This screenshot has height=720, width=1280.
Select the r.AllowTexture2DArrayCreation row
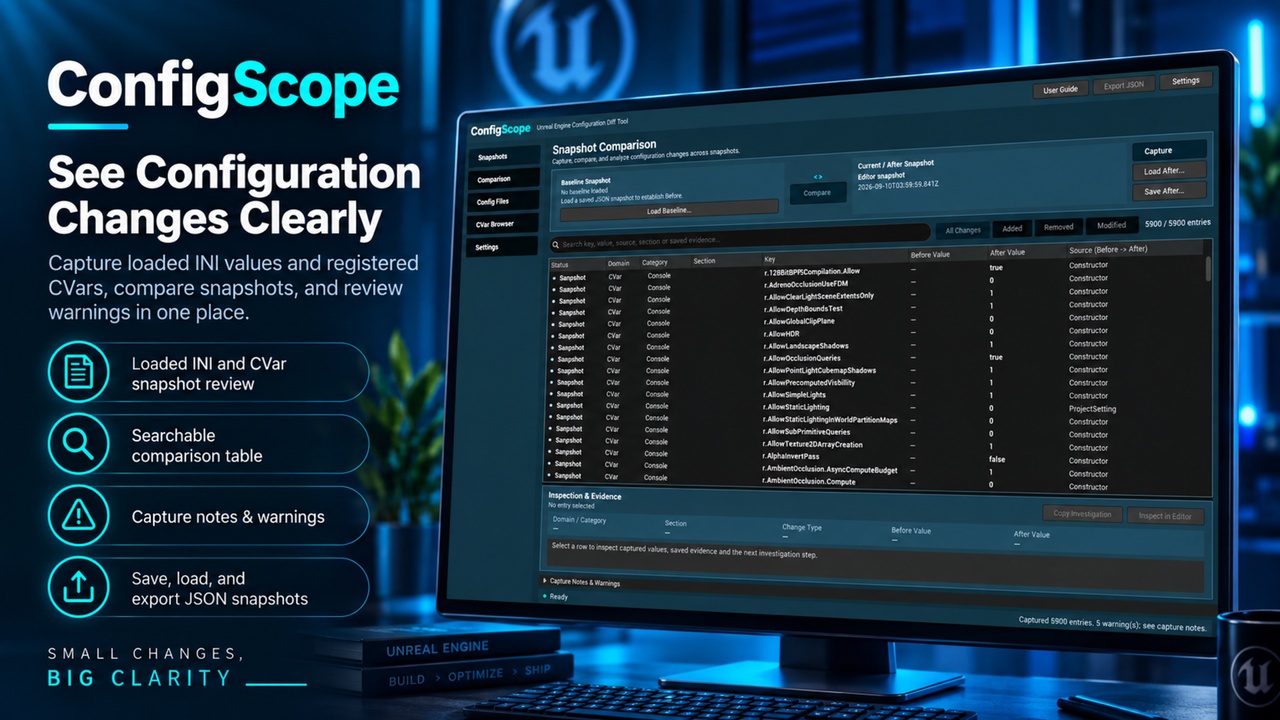click(878, 446)
